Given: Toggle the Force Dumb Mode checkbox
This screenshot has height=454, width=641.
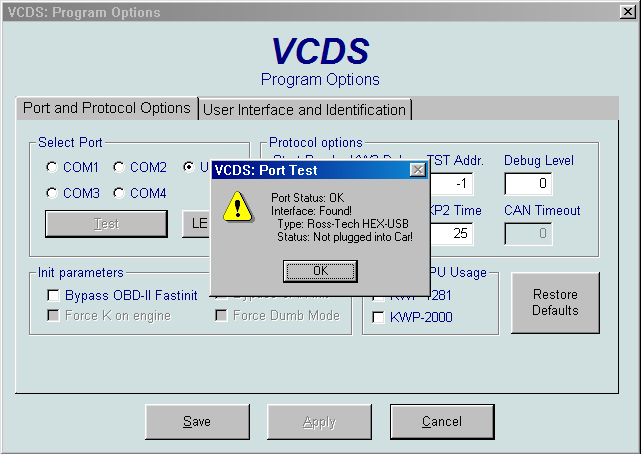Looking at the screenshot, I should click(221, 315).
